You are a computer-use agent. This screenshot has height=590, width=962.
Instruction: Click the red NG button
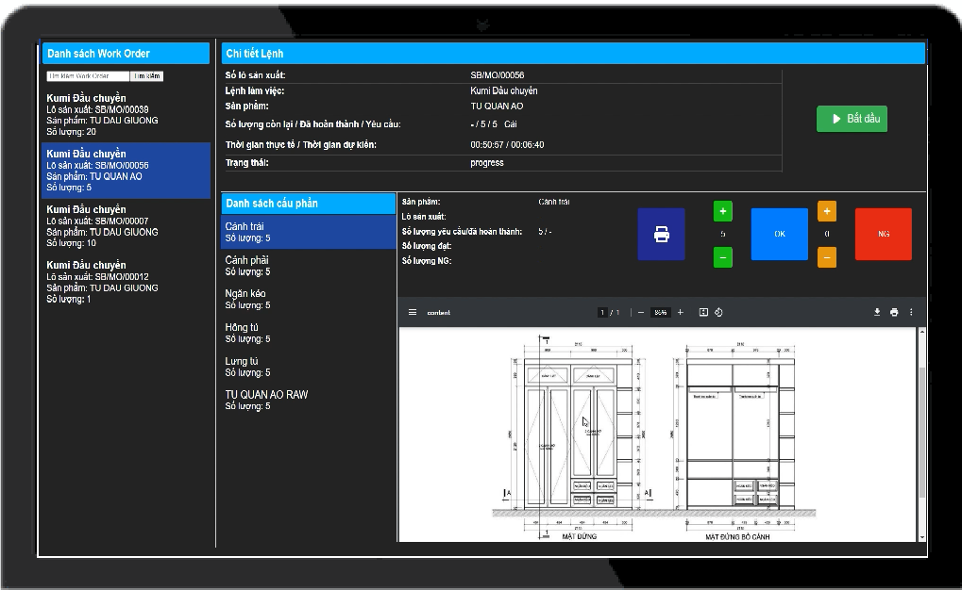[883, 234]
